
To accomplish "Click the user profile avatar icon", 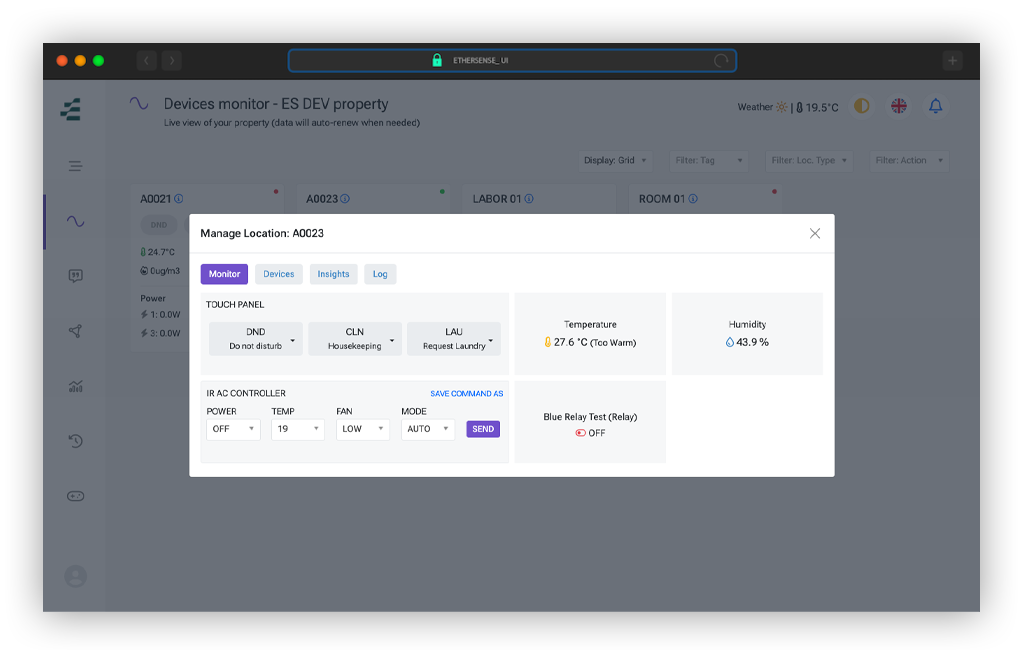I will coord(75,576).
